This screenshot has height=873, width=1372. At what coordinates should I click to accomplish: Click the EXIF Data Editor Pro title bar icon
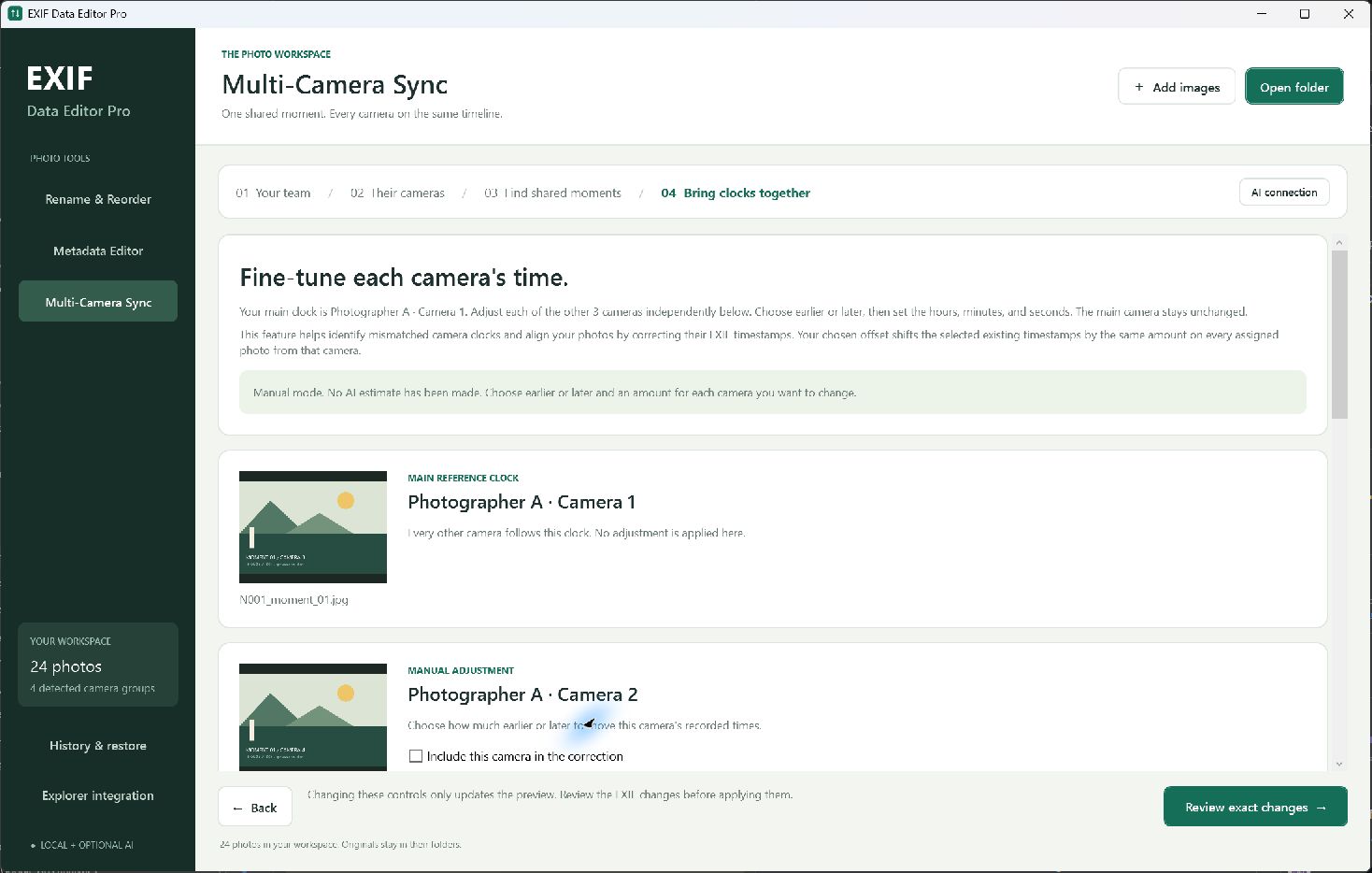[x=15, y=14]
